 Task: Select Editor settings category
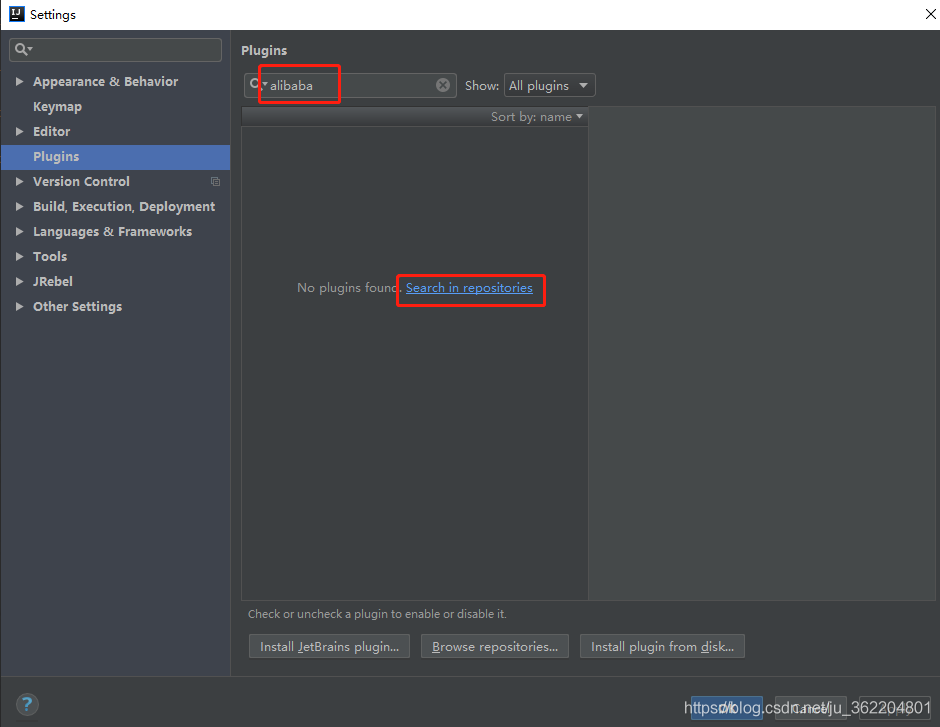52,131
